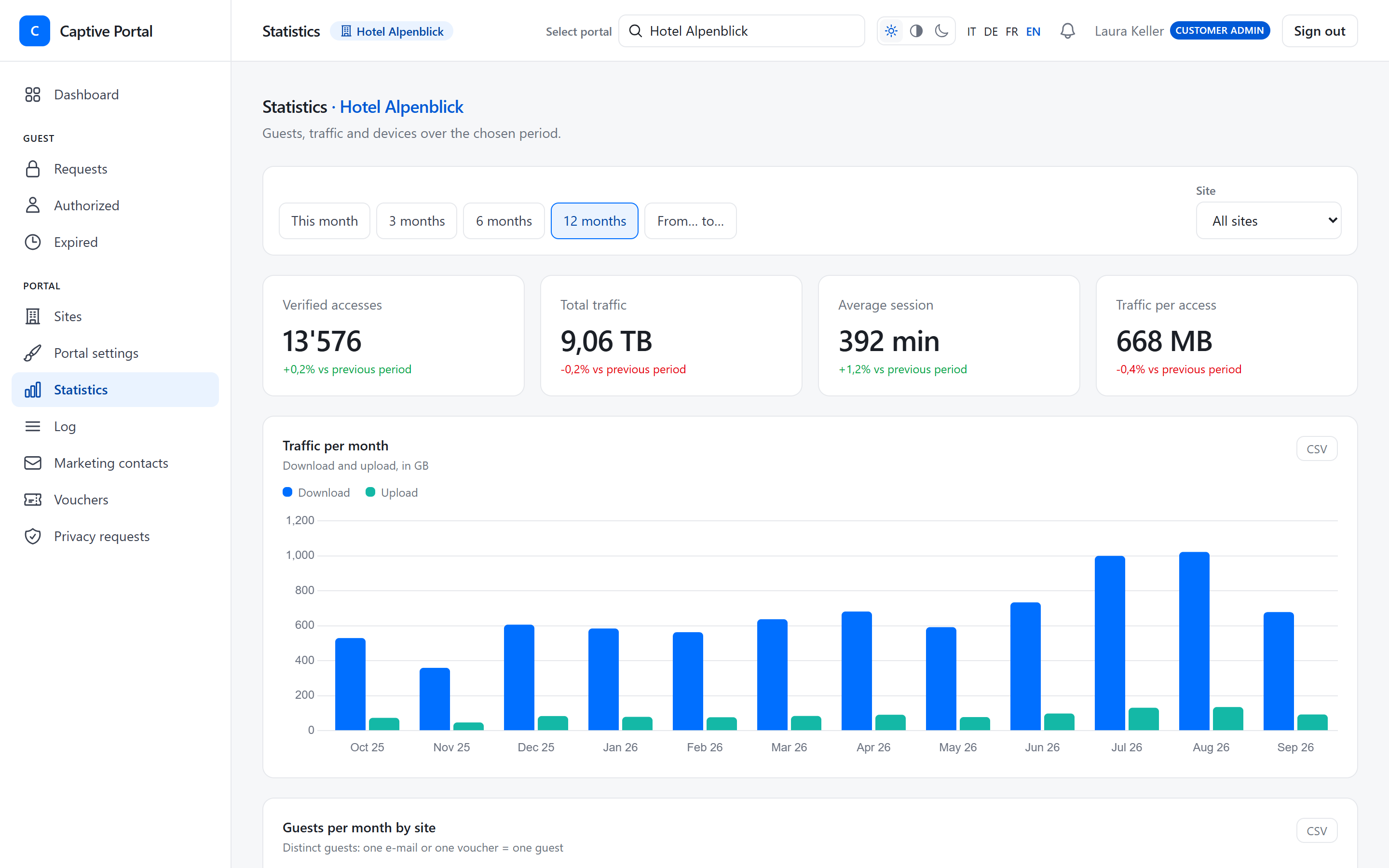Export Traffic per month CSV
Image resolution: width=1389 pixels, height=868 pixels.
tap(1317, 449)
